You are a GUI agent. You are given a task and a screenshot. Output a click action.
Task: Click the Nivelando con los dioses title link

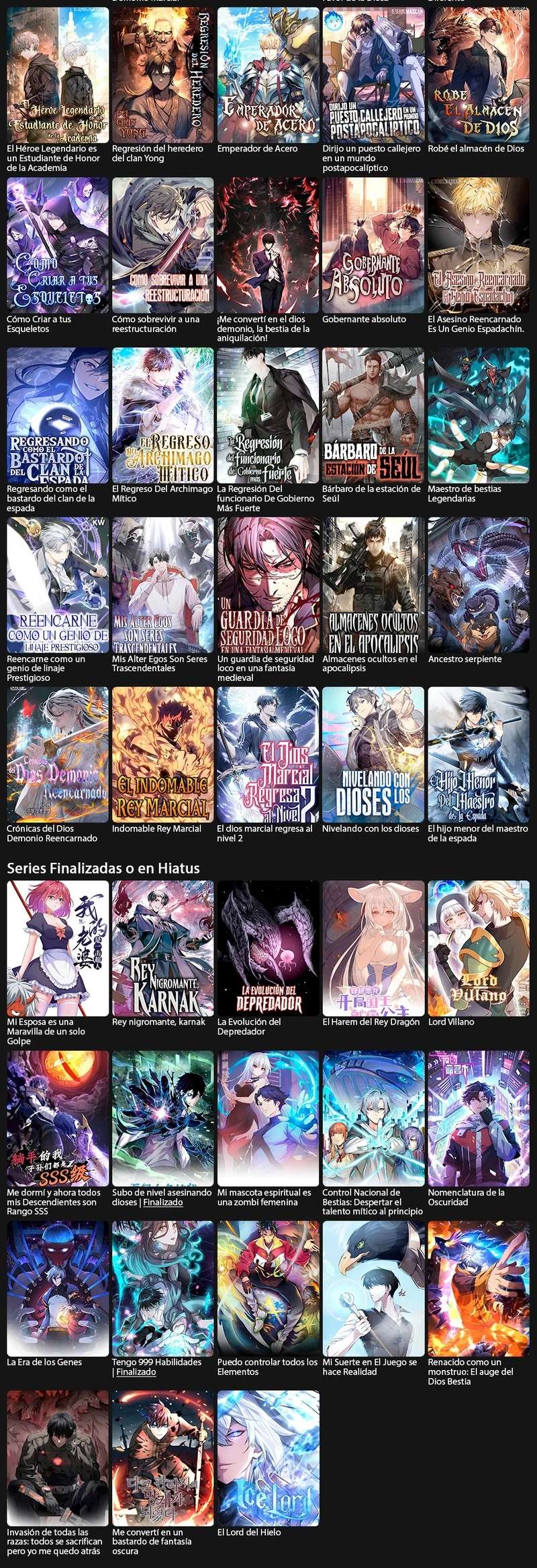click(371, 829)
